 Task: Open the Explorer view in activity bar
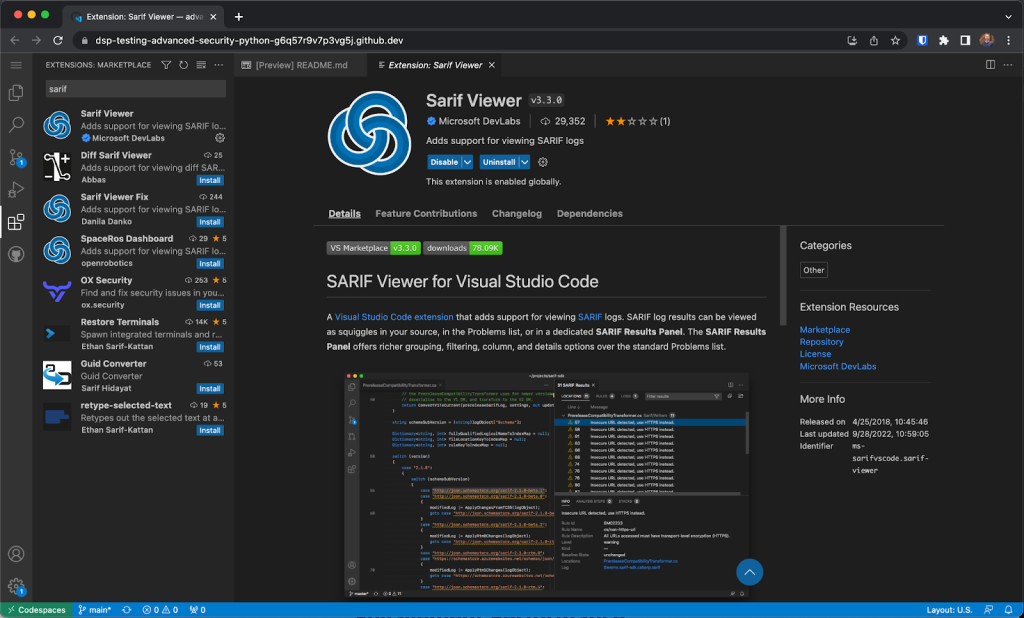pos(16,93)
